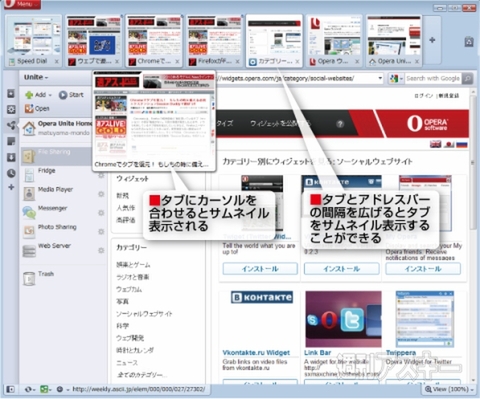Open the Opera Link sync icon in status bar
The image size is (480, 399).
29,389
